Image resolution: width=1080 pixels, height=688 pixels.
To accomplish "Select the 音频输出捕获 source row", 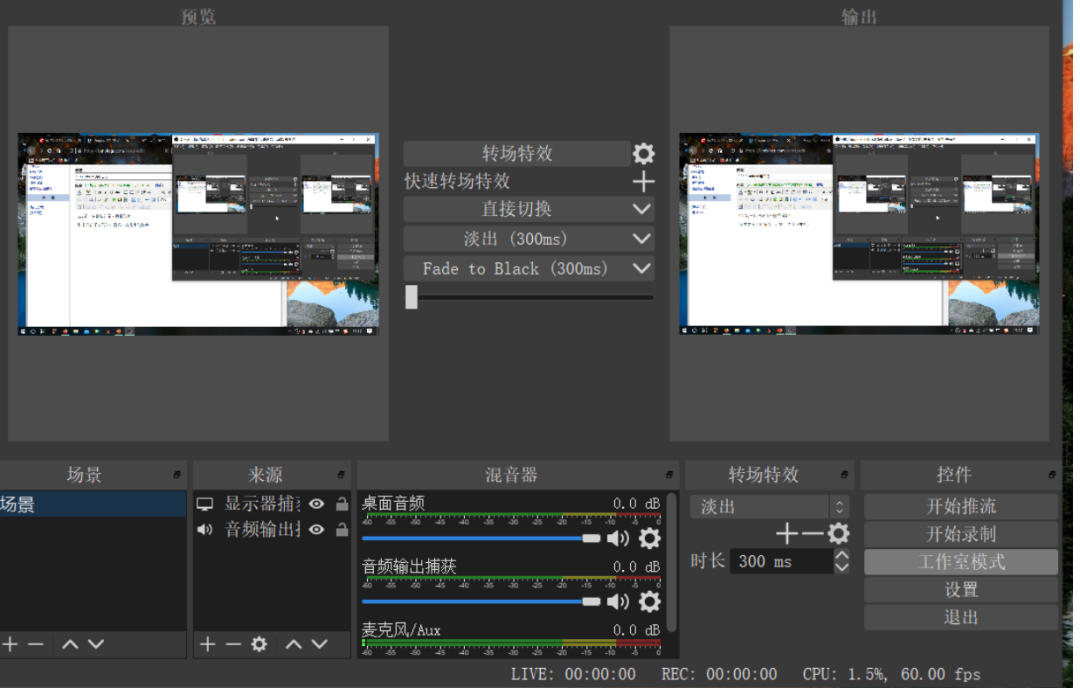I will [x=262, y=529].
